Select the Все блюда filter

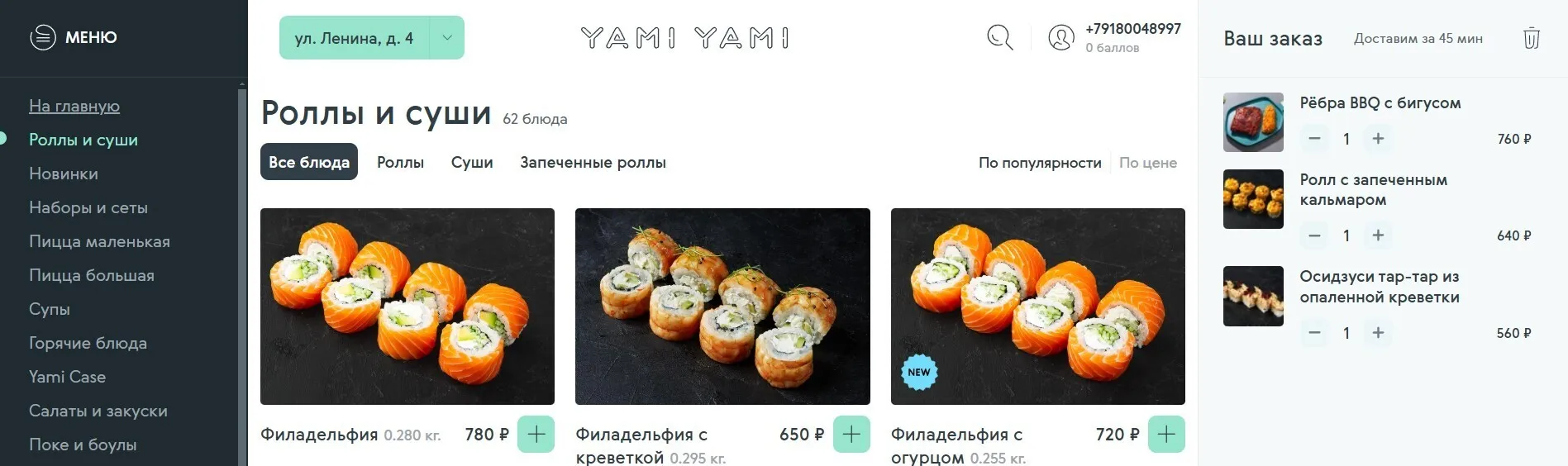coord(309,162)
